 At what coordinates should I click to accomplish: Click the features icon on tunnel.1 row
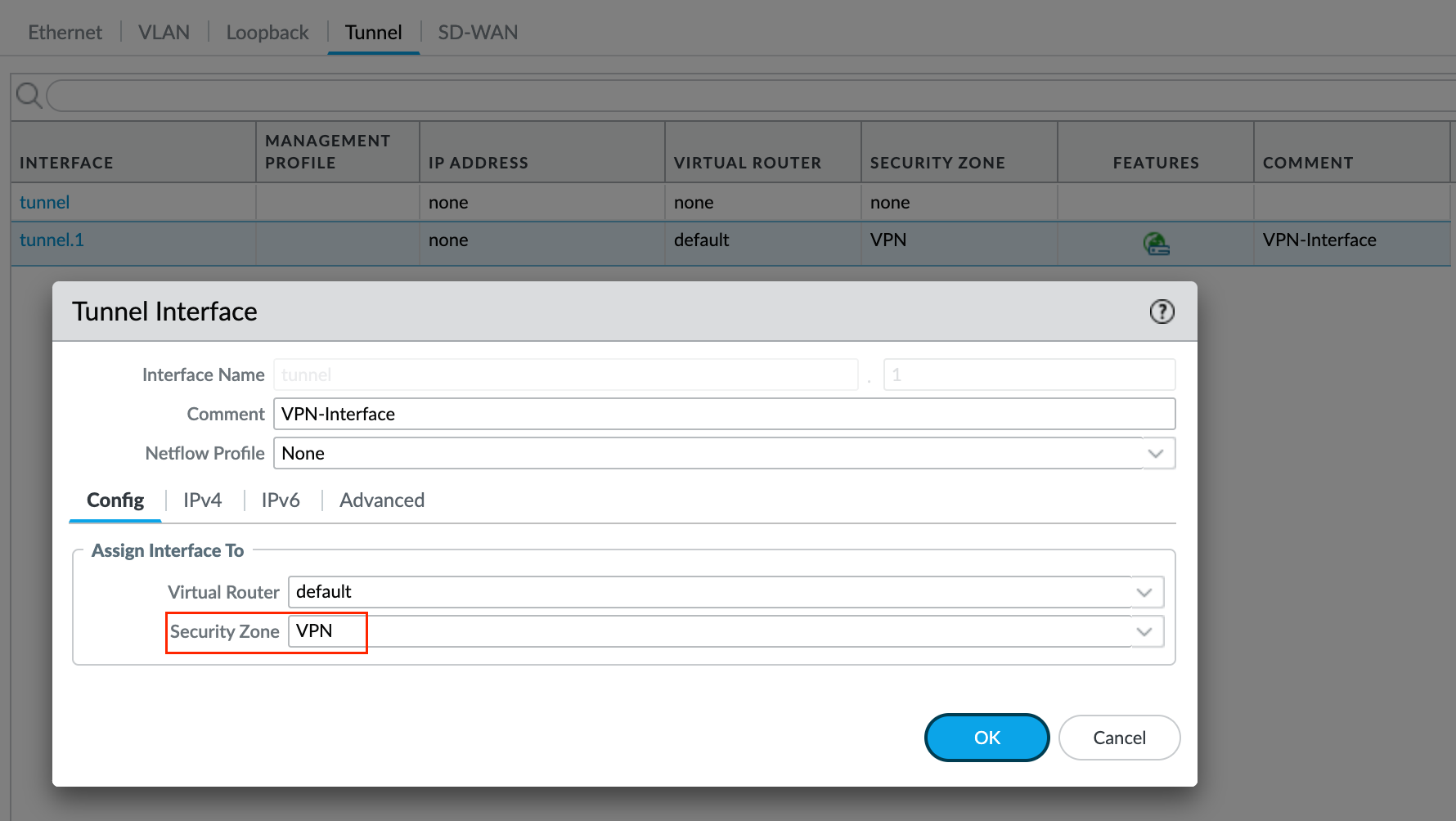(1155, 243)
